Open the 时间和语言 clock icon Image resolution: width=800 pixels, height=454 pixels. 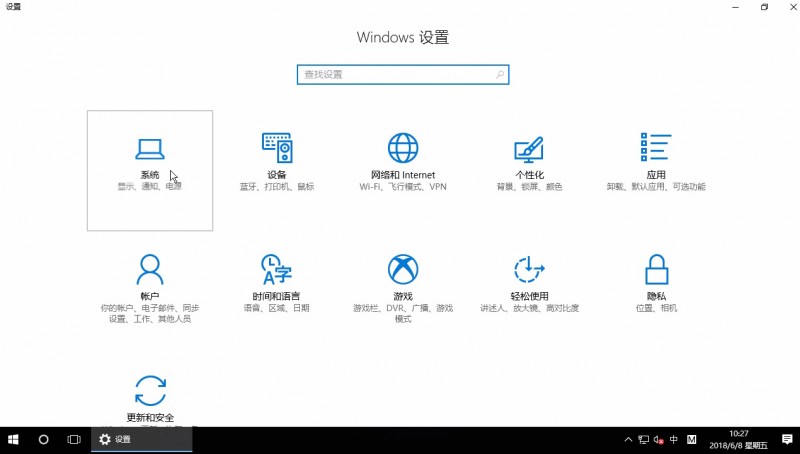[277, 269]
